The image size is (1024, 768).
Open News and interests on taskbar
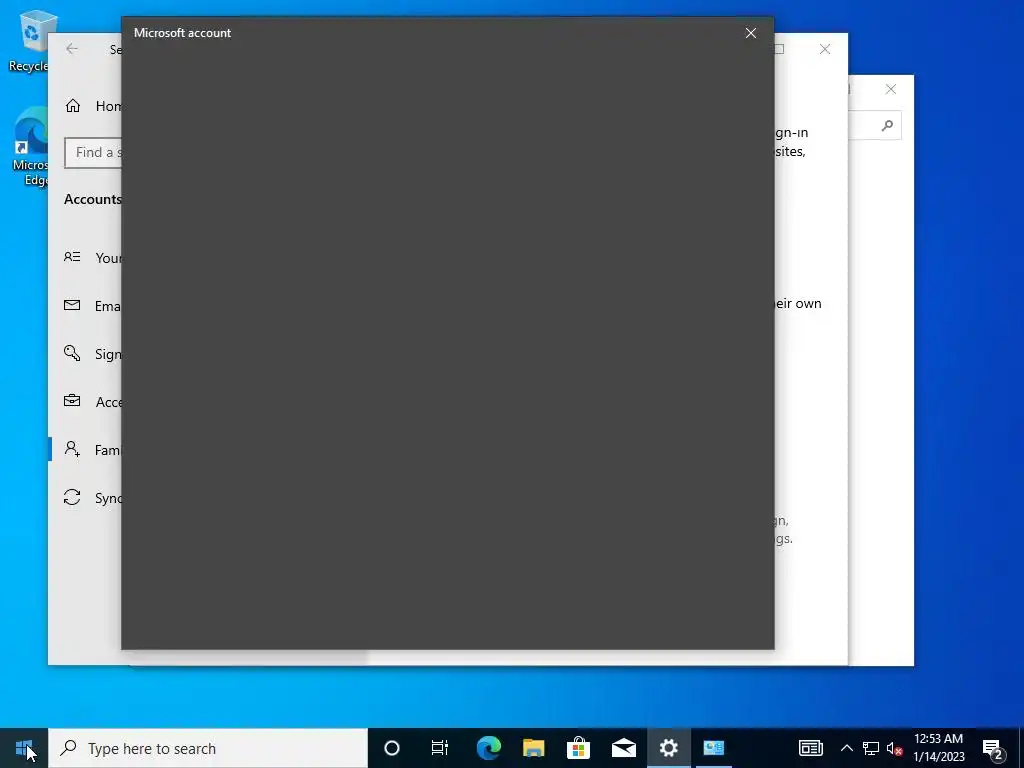[810, 748]
